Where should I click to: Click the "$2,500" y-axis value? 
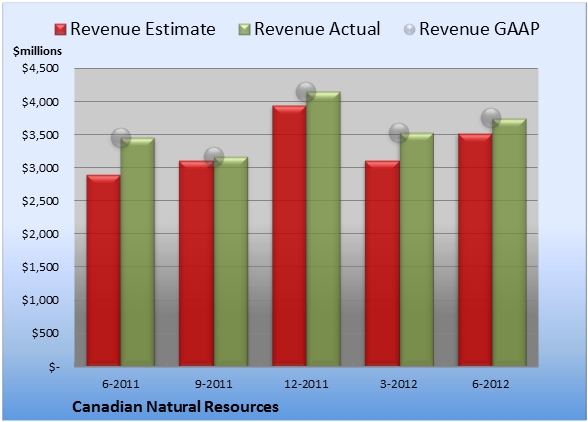(x=40, y=201)
